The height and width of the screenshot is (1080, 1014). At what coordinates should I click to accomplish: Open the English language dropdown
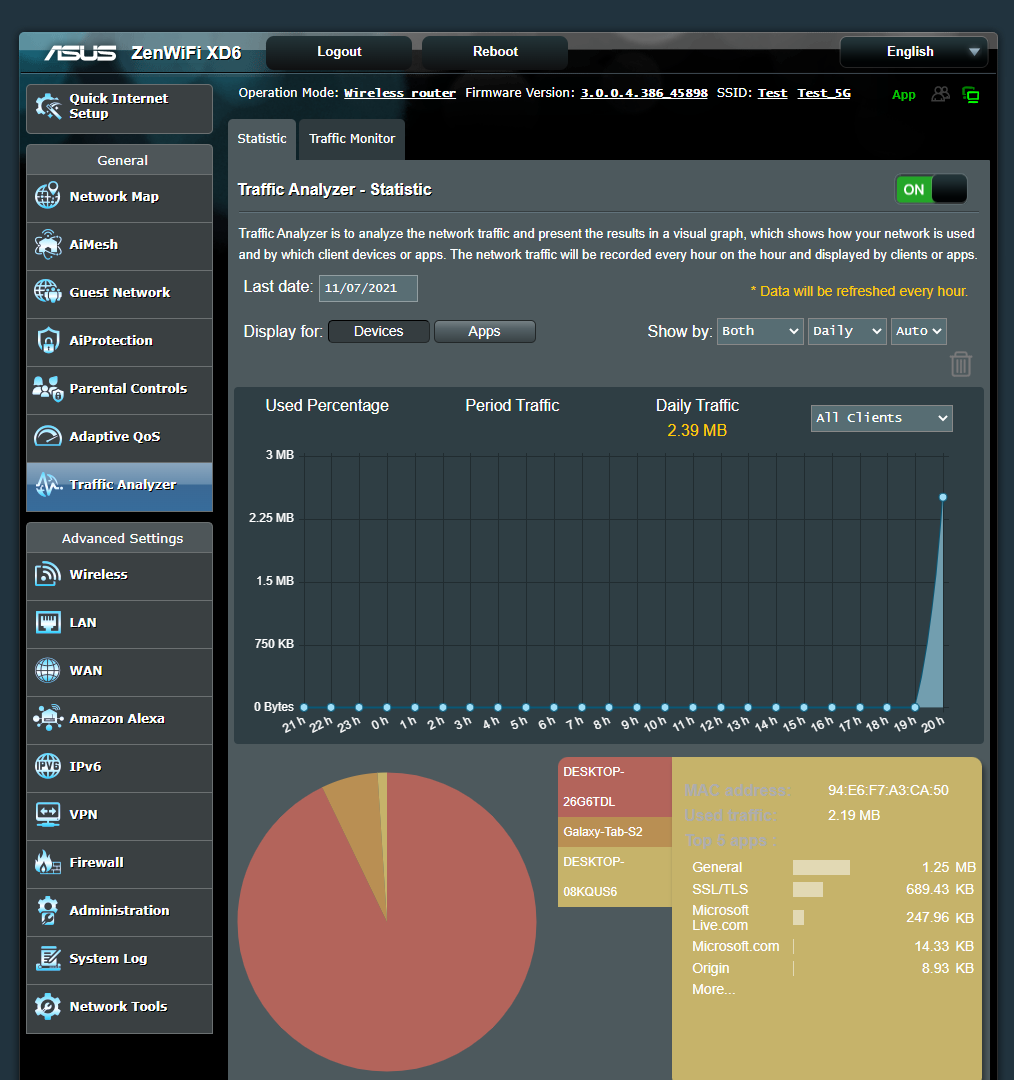[x=914, y=52]
